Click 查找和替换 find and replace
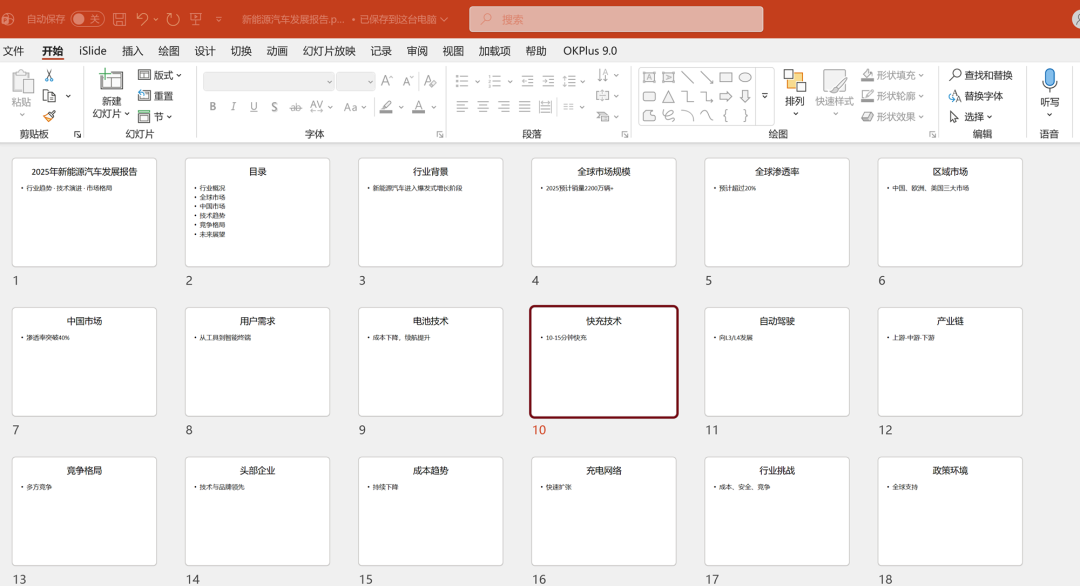This screenshot has width=1080, height=586. [981, 75]
